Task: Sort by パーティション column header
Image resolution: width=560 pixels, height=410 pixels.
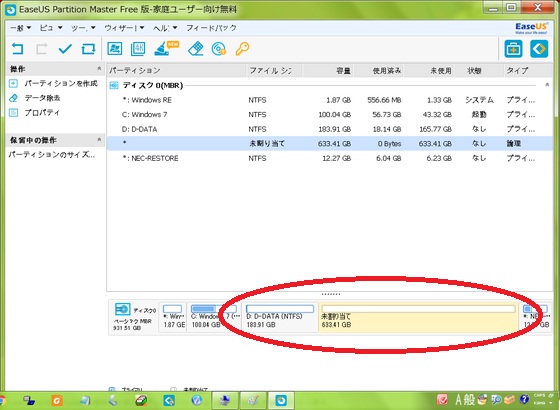Action: tap(176, 70)
